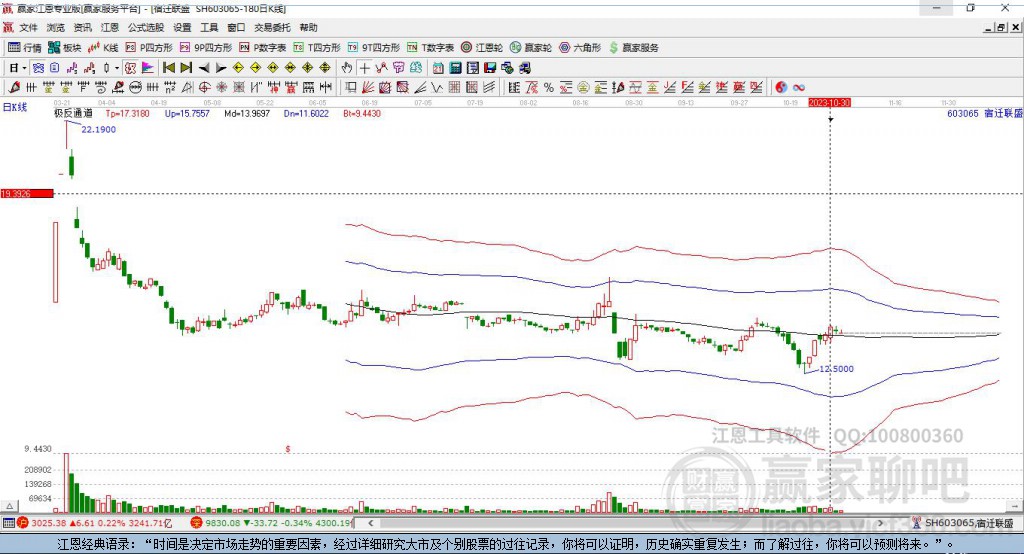This screenshot has width=1024, height=554.
Task: Open 赢家服务 service with dollar icon
Action: 633,48
